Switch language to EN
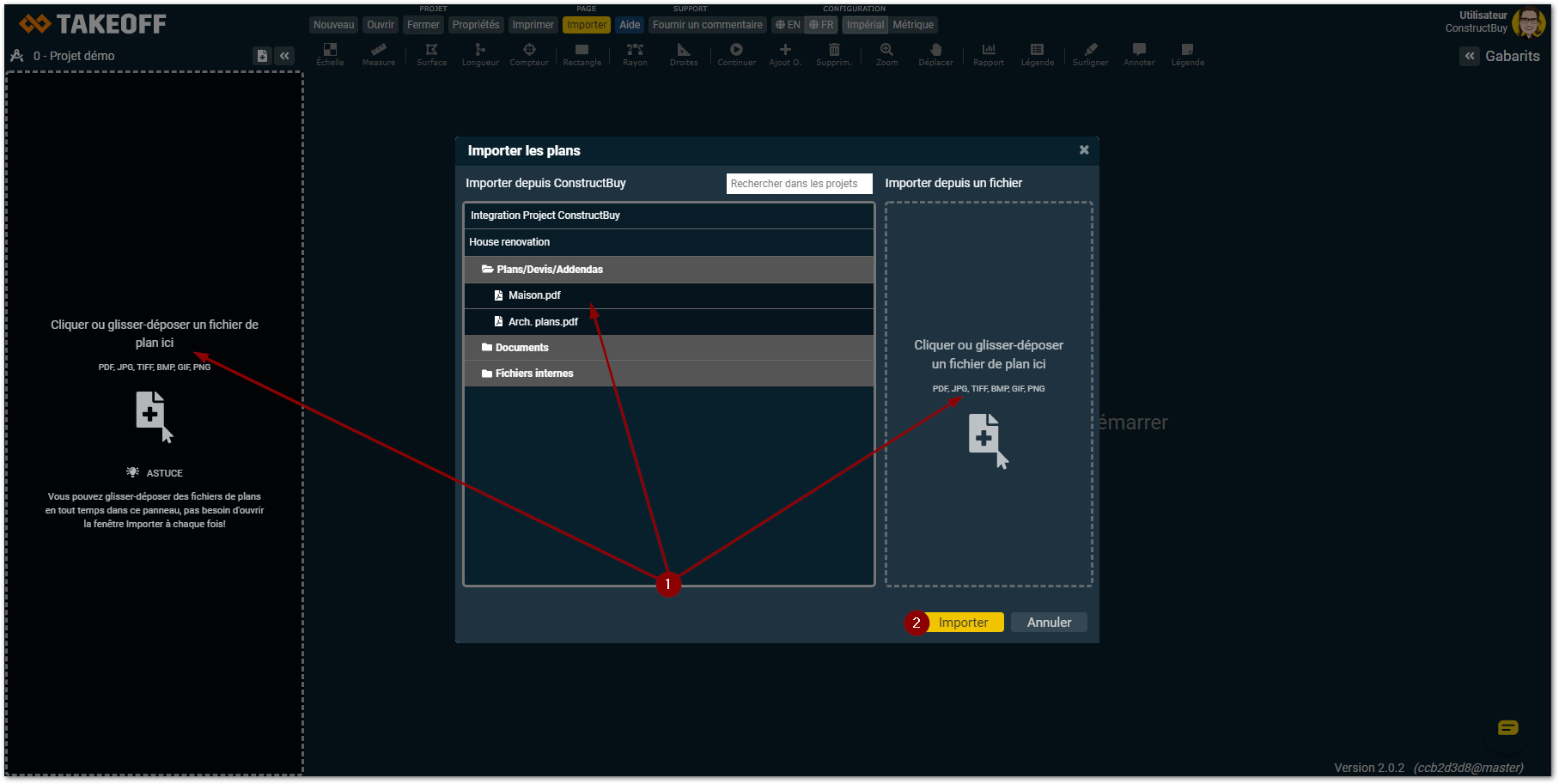The image size is (1559, 784). coord(788,25)
